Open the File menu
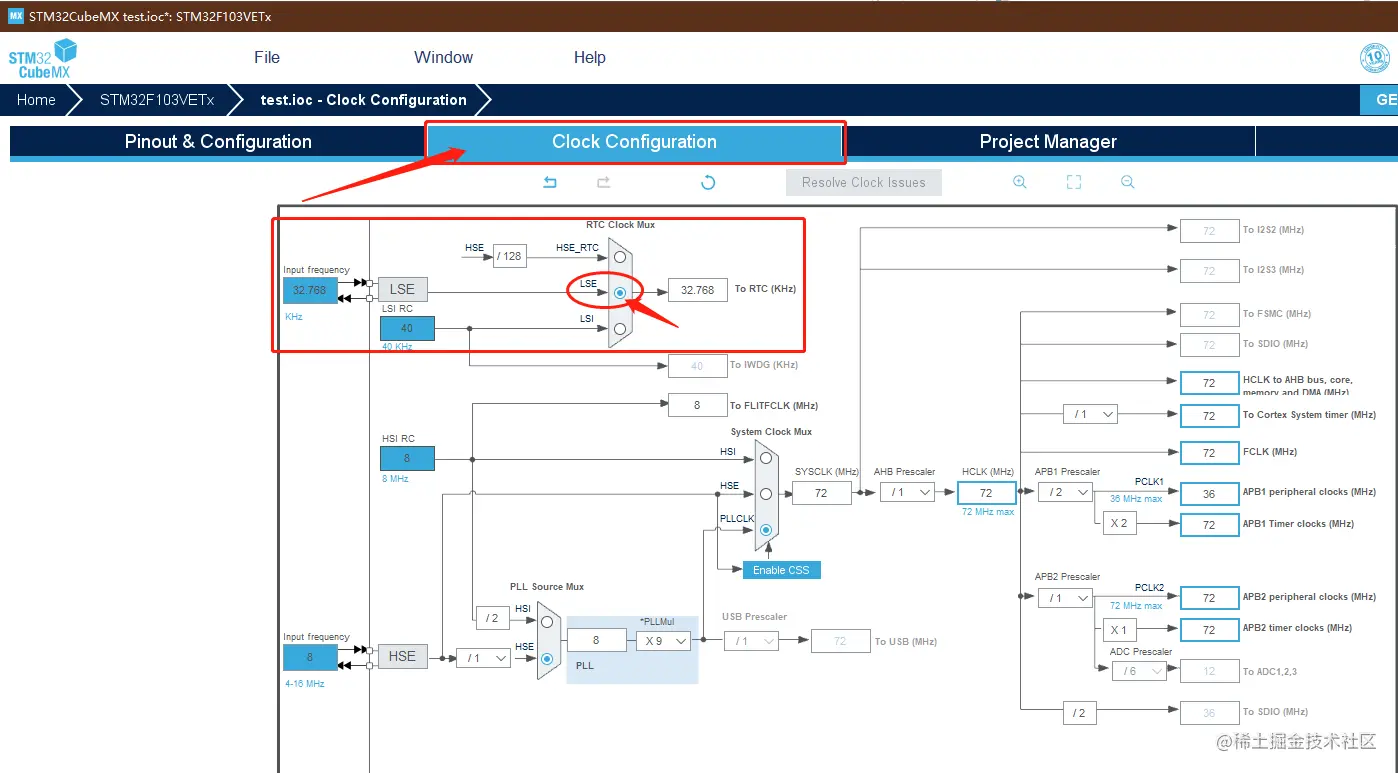 [x=267, y=58]
